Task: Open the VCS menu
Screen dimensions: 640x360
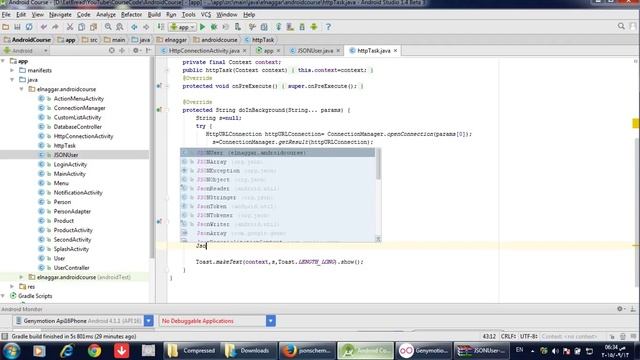Action: (x=206, y=15)
